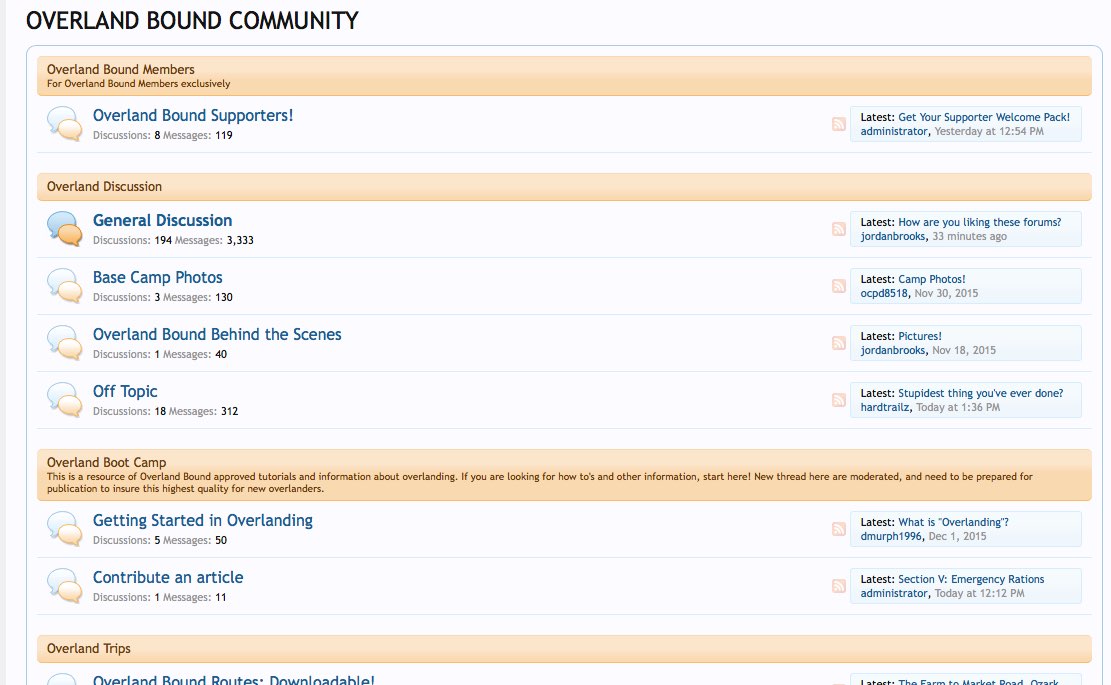Click the Today at 1:36 PM timestamp
The width and height of the screenshot is (1111, 685).
[958, 407]
